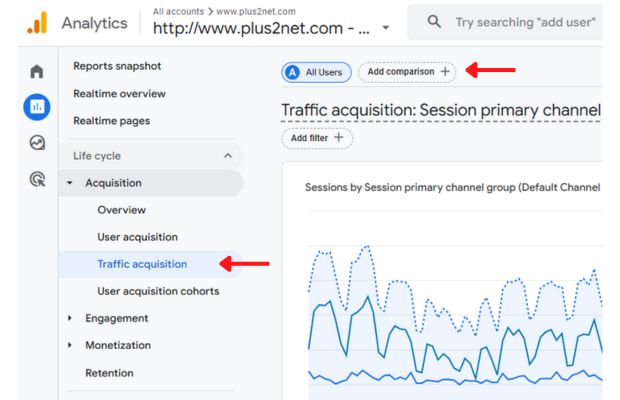
Task: Click the plus icon in Add comparison
Action: click(x=445, y=72)
